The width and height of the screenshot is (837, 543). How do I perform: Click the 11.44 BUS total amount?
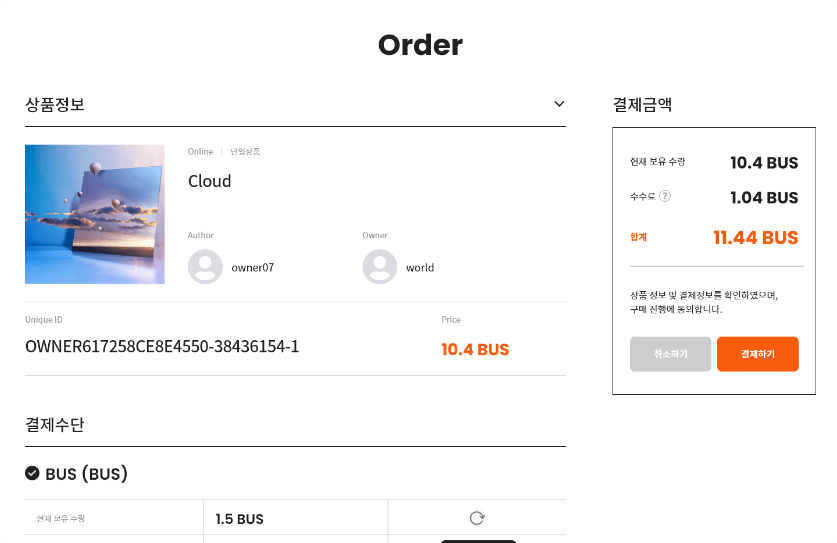(x=755, y=238)
